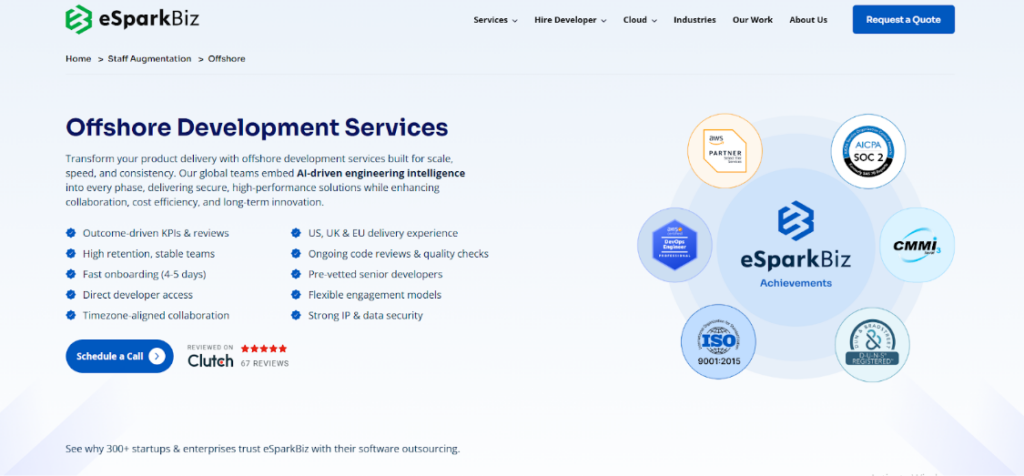1024x476 pixels.
Task: Click the ISO 9001:2015 badge
Action: 719,342
